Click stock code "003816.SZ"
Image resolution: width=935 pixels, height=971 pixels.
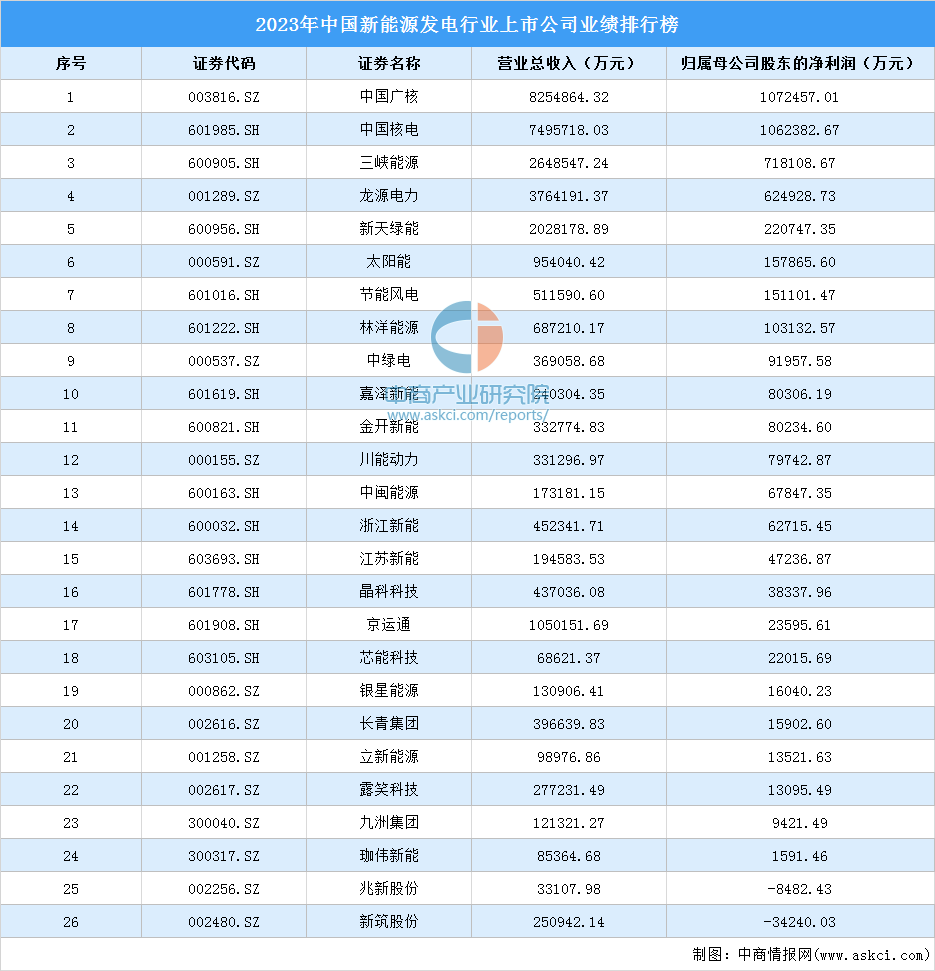click(x=224, y=97)
